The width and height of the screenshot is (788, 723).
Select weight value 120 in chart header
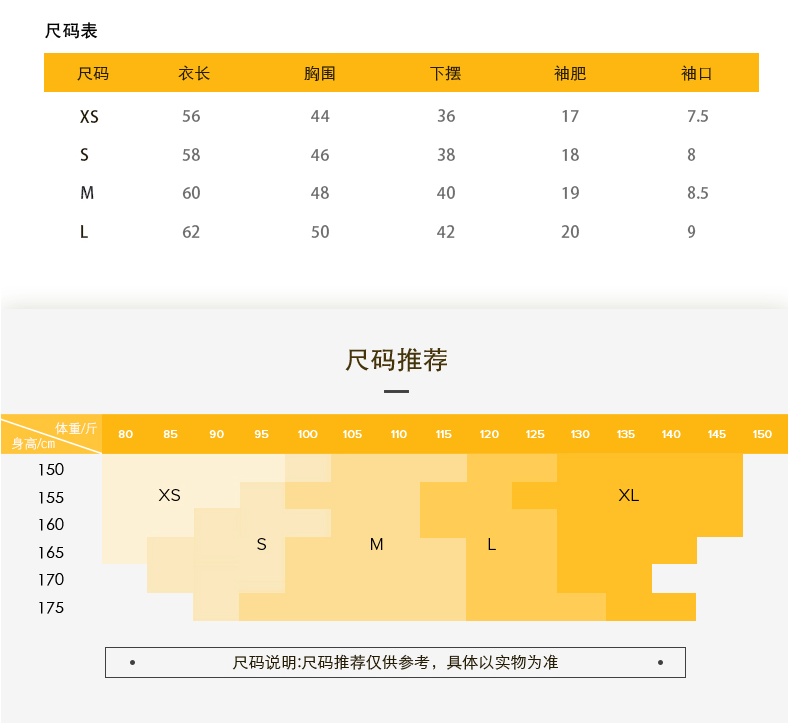click(x=489, y=434)
